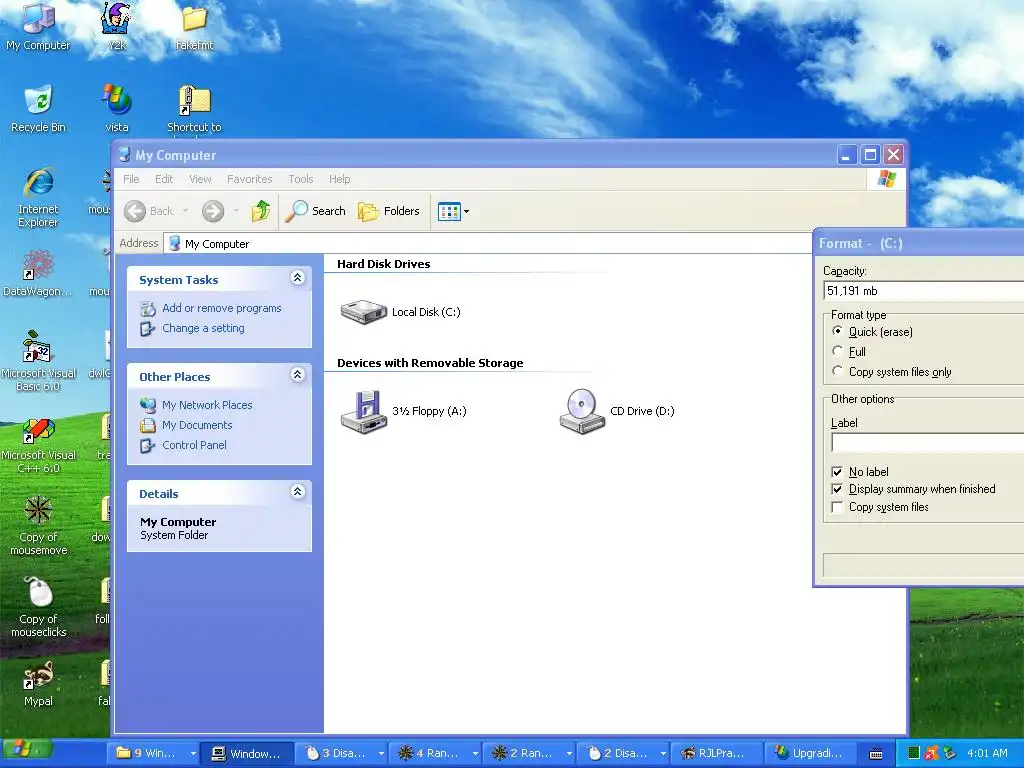The width and height of the screenshot is (1024, 768).
Task: Click the My Computer icon in address bar
Action: coord(174,244)
